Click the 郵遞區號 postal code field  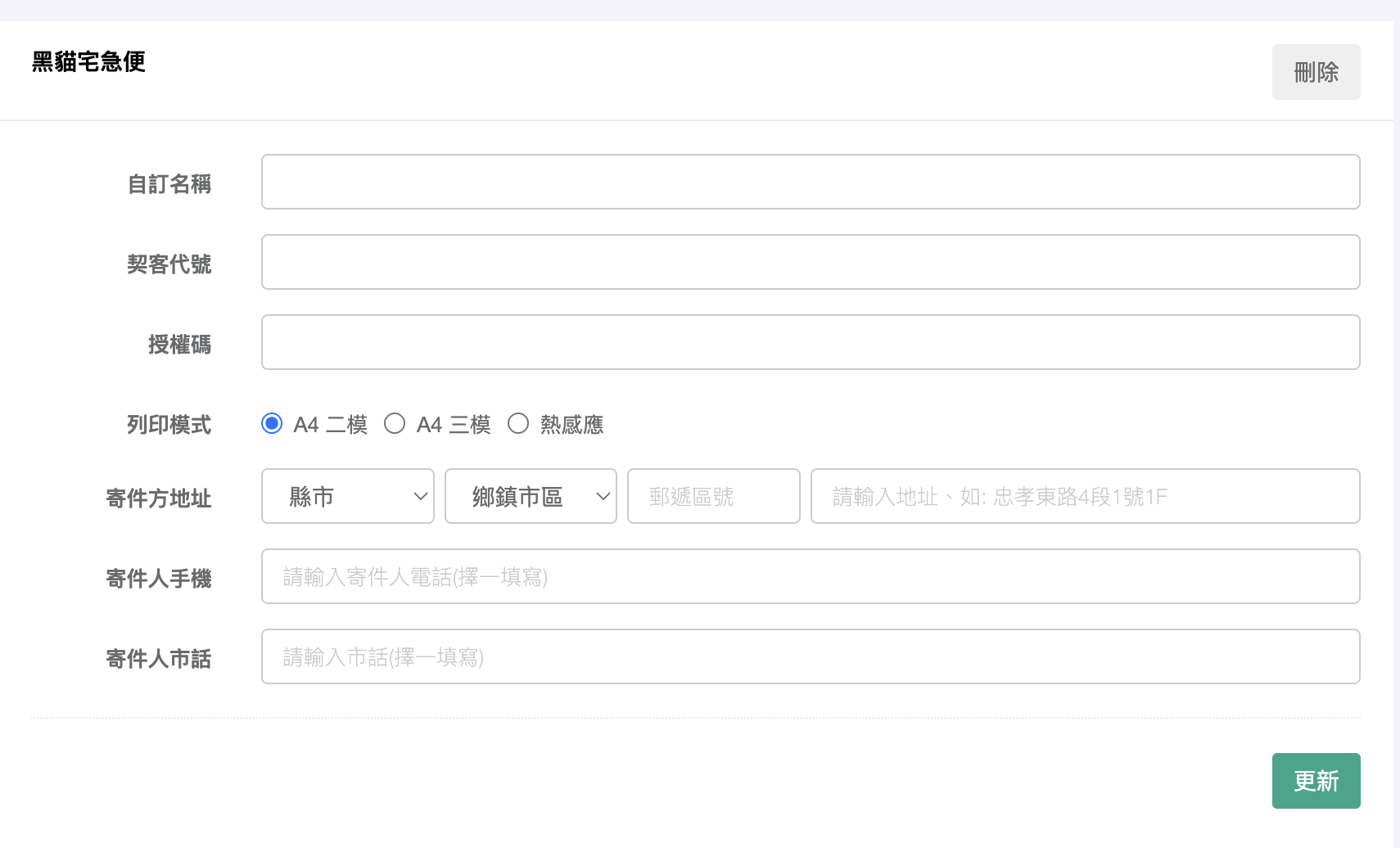[x=714, y=496]
